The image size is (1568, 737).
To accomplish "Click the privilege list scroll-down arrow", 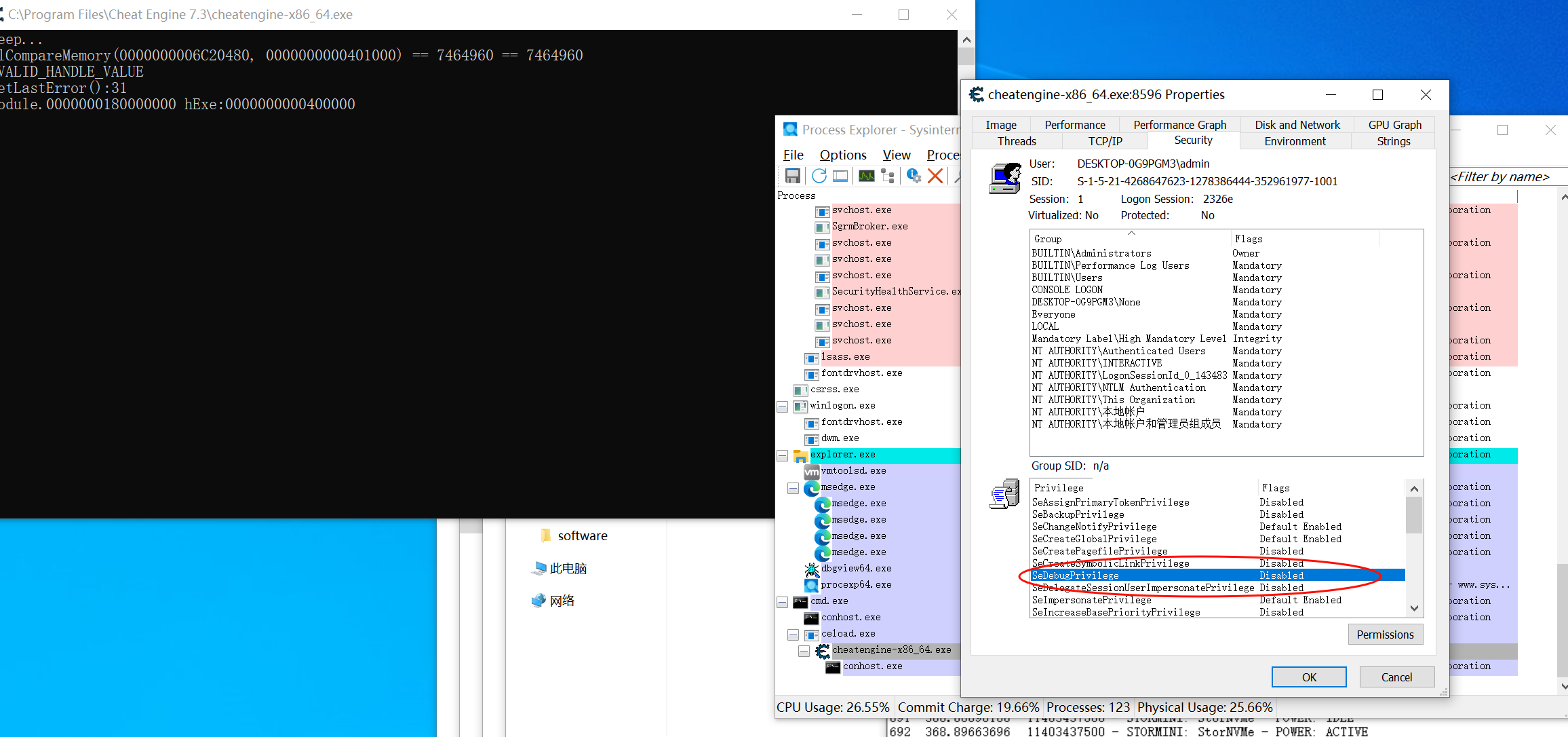I will [1414, 609].
